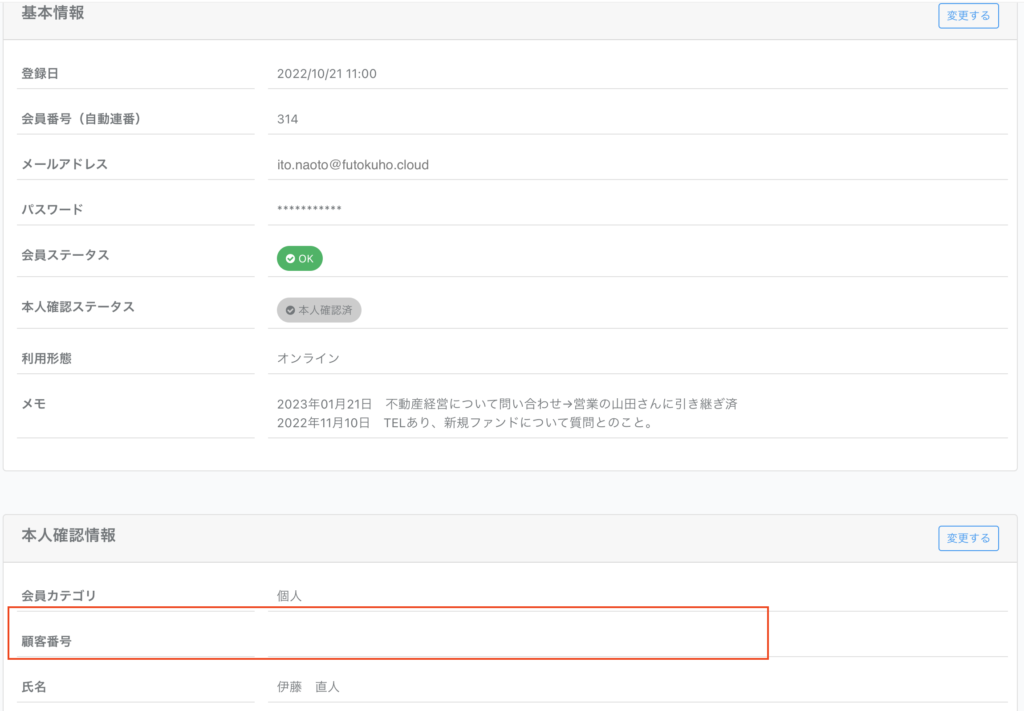1024x711 pixels.
Task: Click the checkmark icon in 本人確認済 badge
Action: click(x=290, y=311)
